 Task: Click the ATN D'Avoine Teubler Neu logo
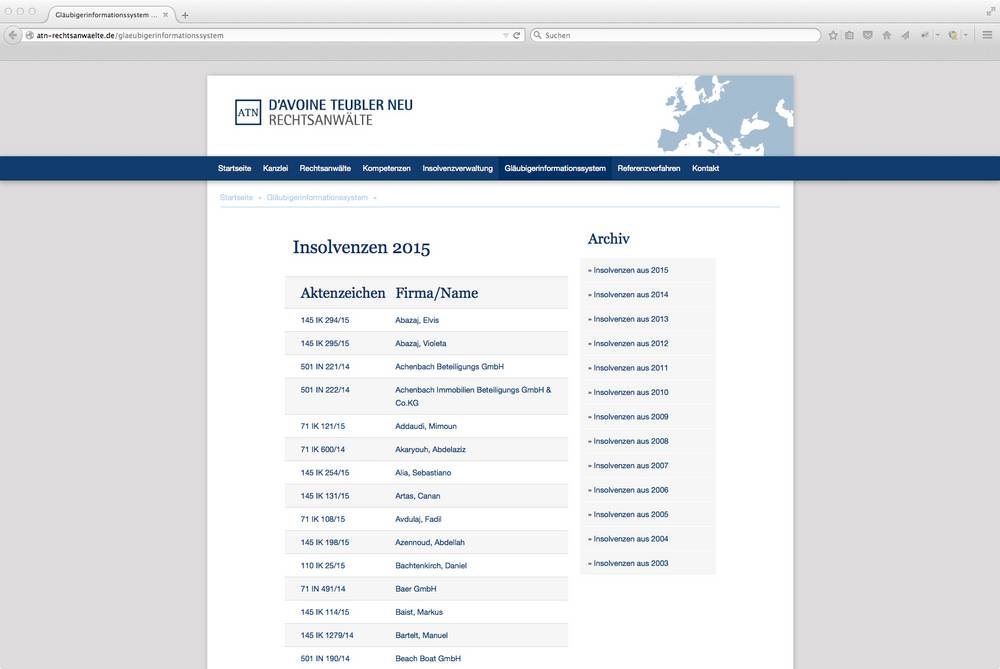[324, 112]
